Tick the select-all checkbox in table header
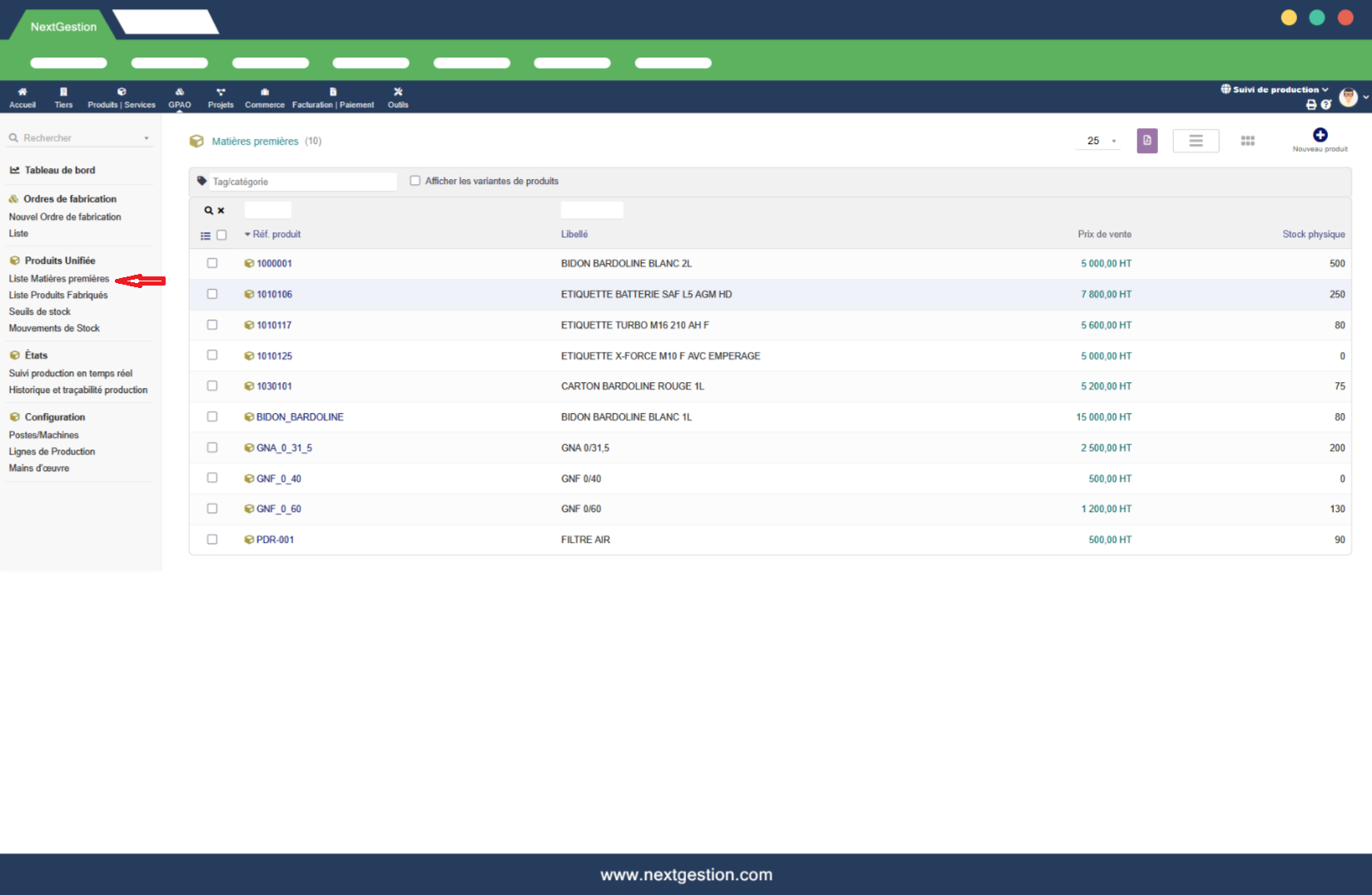The image size is (1372, 895). click(221, 235)
